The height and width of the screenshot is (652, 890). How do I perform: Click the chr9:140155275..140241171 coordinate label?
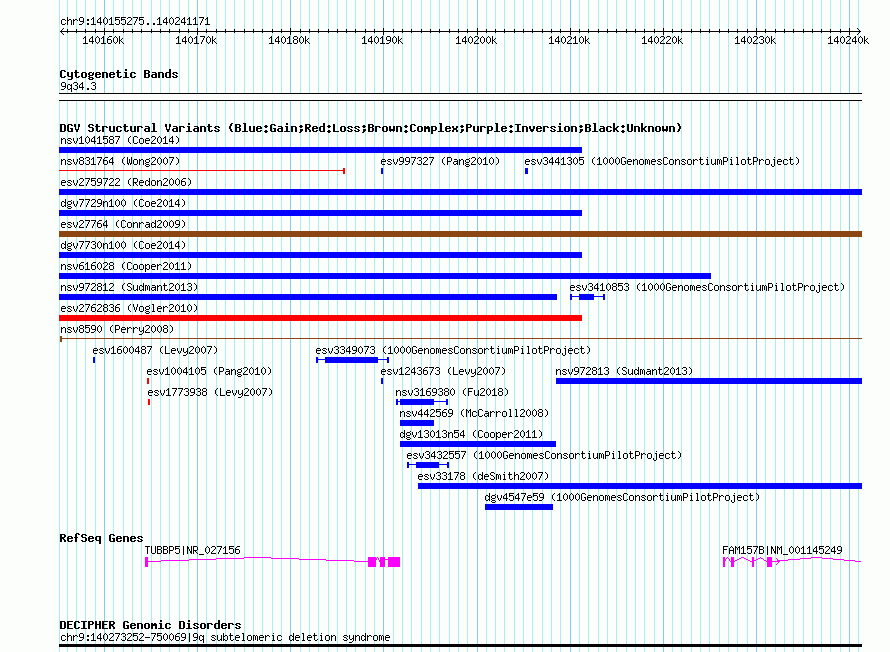(135, 21)
